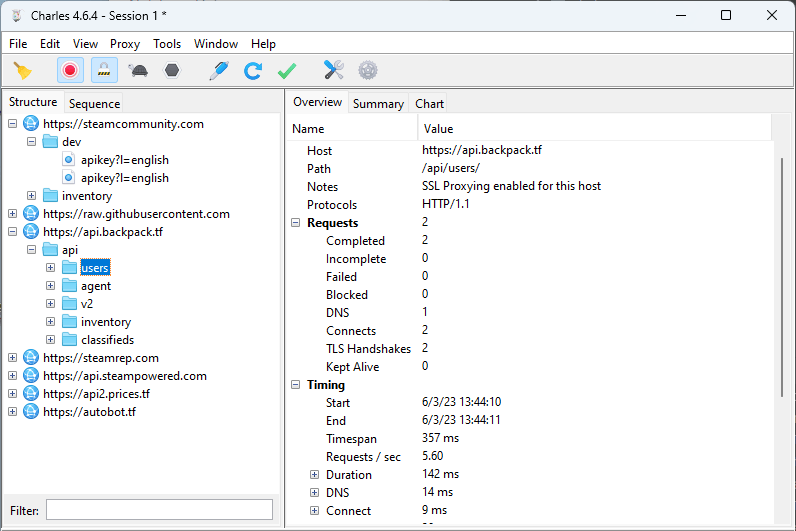Open the View menu

[x=85, y=44]
